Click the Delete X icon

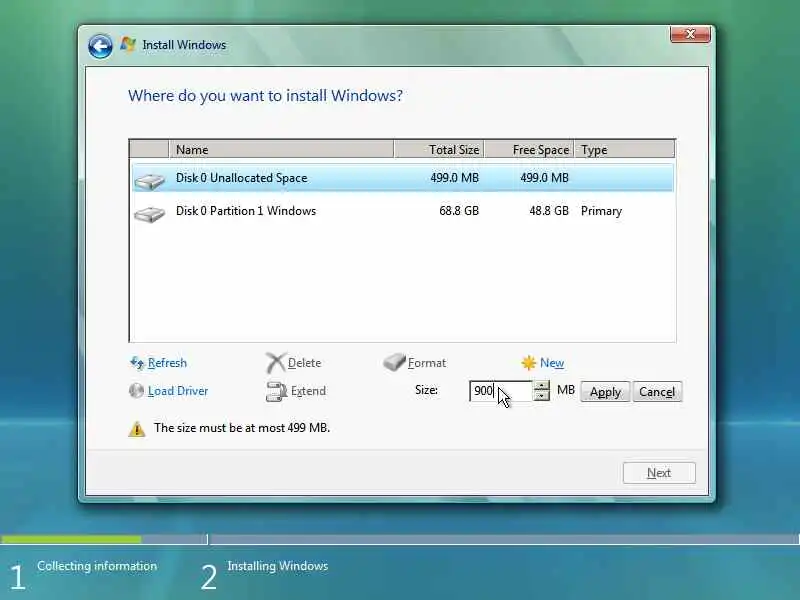coord(275,363)
